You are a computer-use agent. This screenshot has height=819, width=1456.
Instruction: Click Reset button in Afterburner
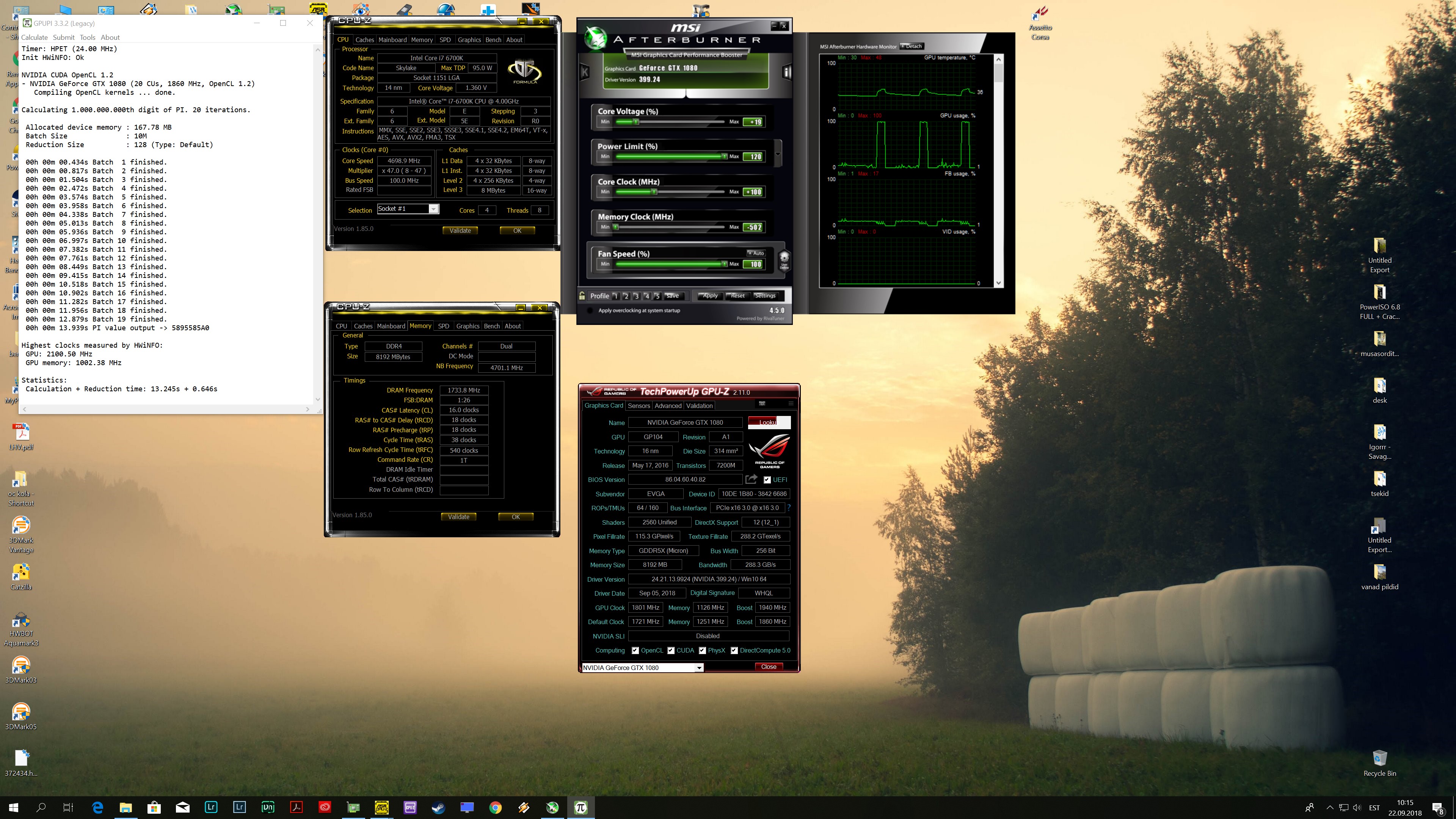click(737, 296)
